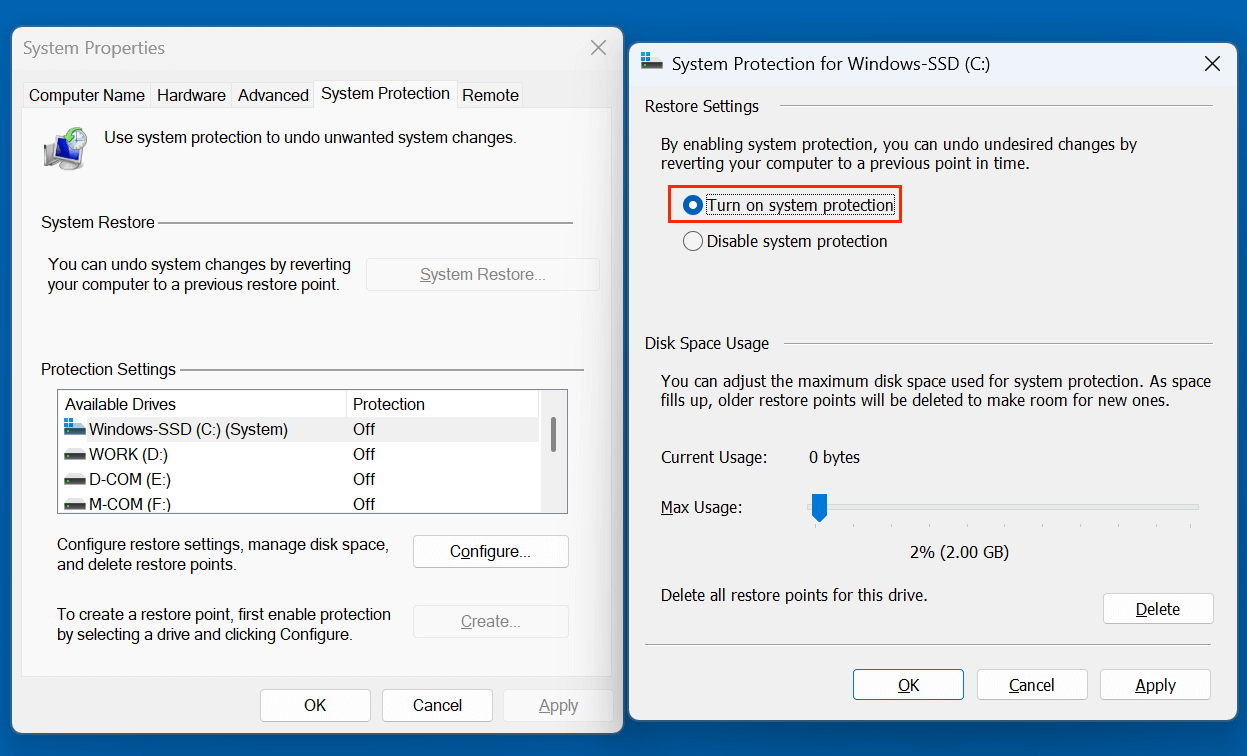
Task: Cancel the System Properties dialog
Action: [437, 704]
